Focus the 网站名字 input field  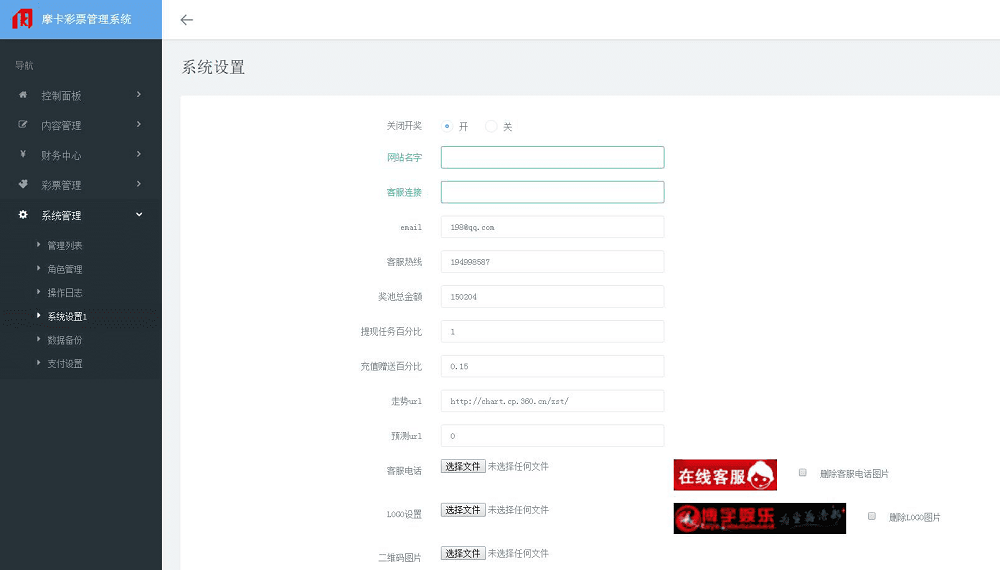(552, 157)
